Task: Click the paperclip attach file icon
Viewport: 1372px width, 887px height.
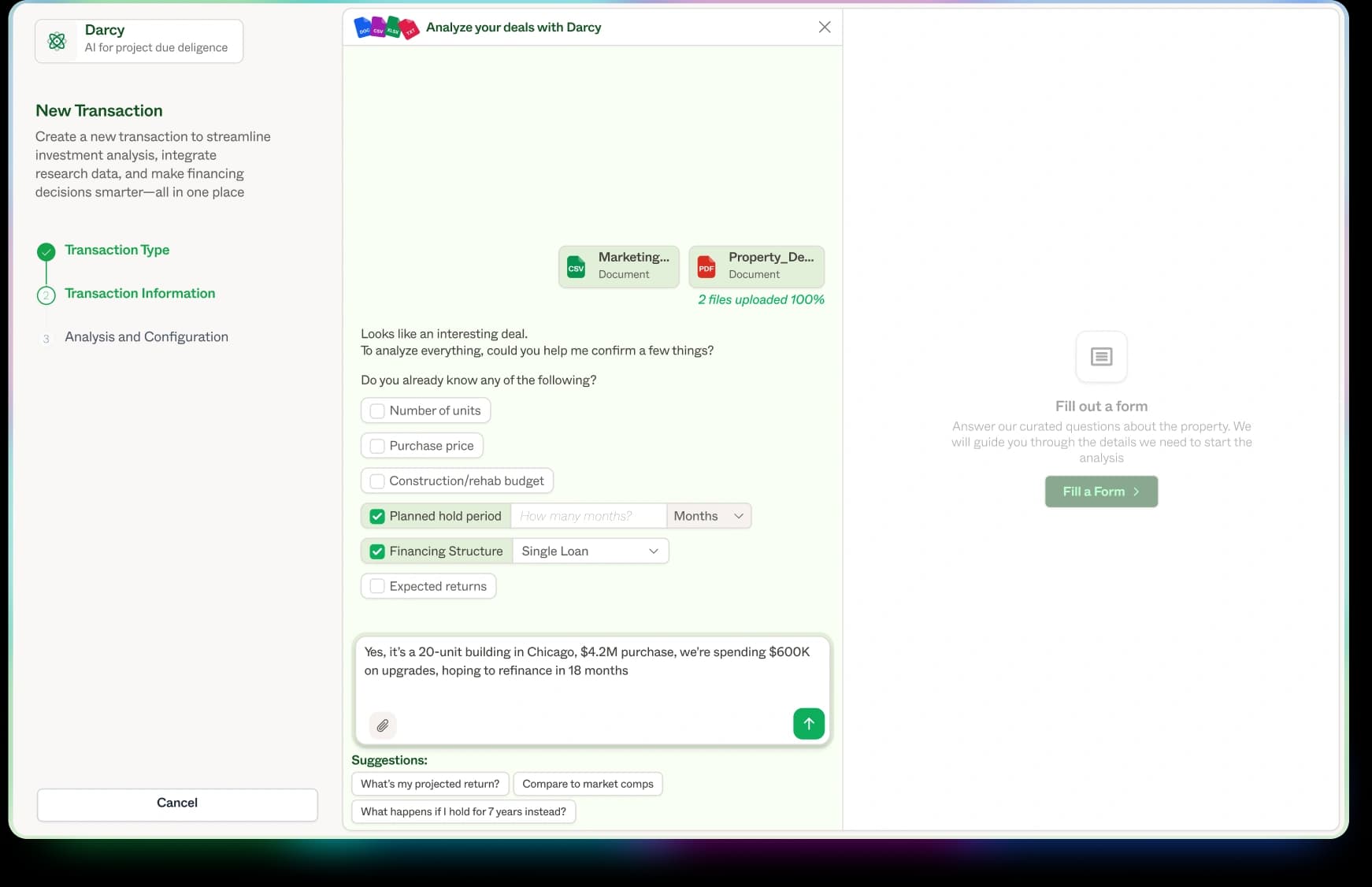Action: (x=383, y=725)
